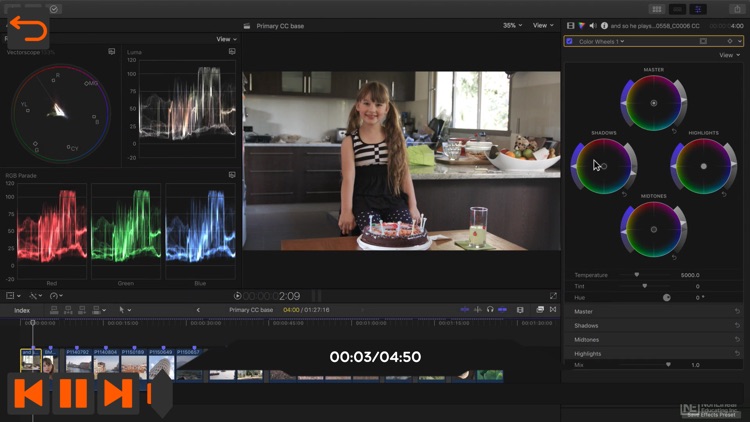Open the scopes View dropdown
Image resolution: width=750 pixels, height=422 pixels.
click(x=227, y=39)
